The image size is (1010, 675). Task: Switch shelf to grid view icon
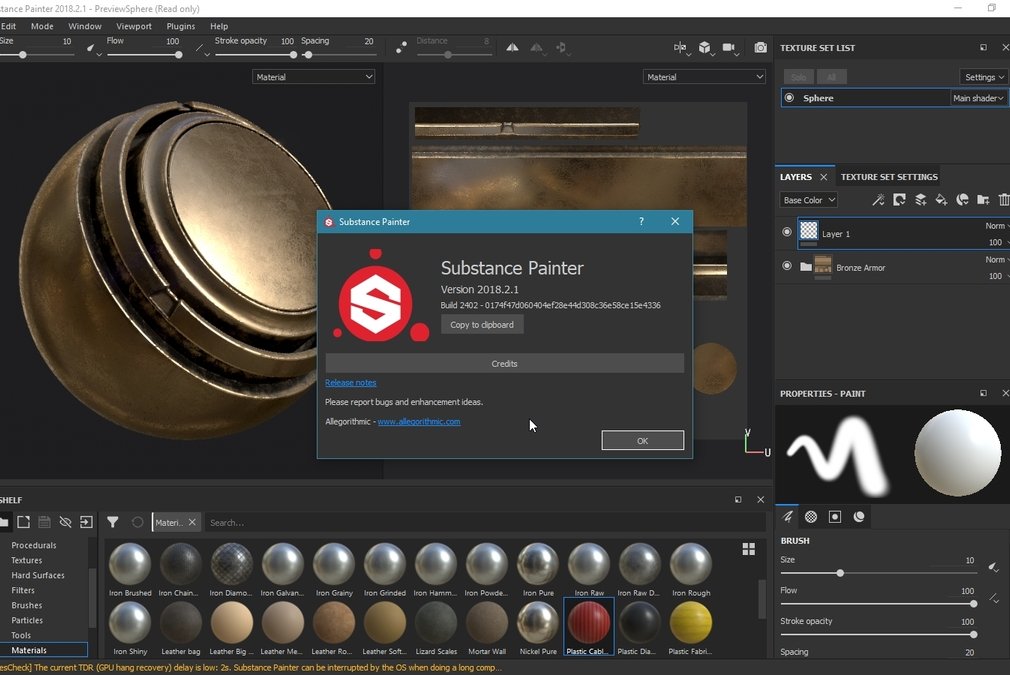pos(748,549)
